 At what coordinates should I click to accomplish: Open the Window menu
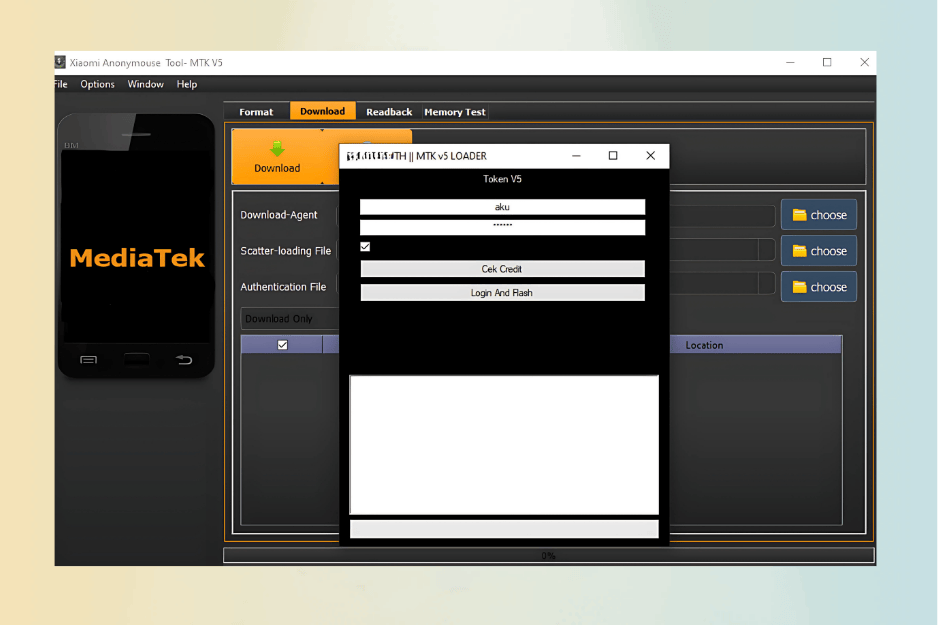pyautogui.click(x=145, y=84)
